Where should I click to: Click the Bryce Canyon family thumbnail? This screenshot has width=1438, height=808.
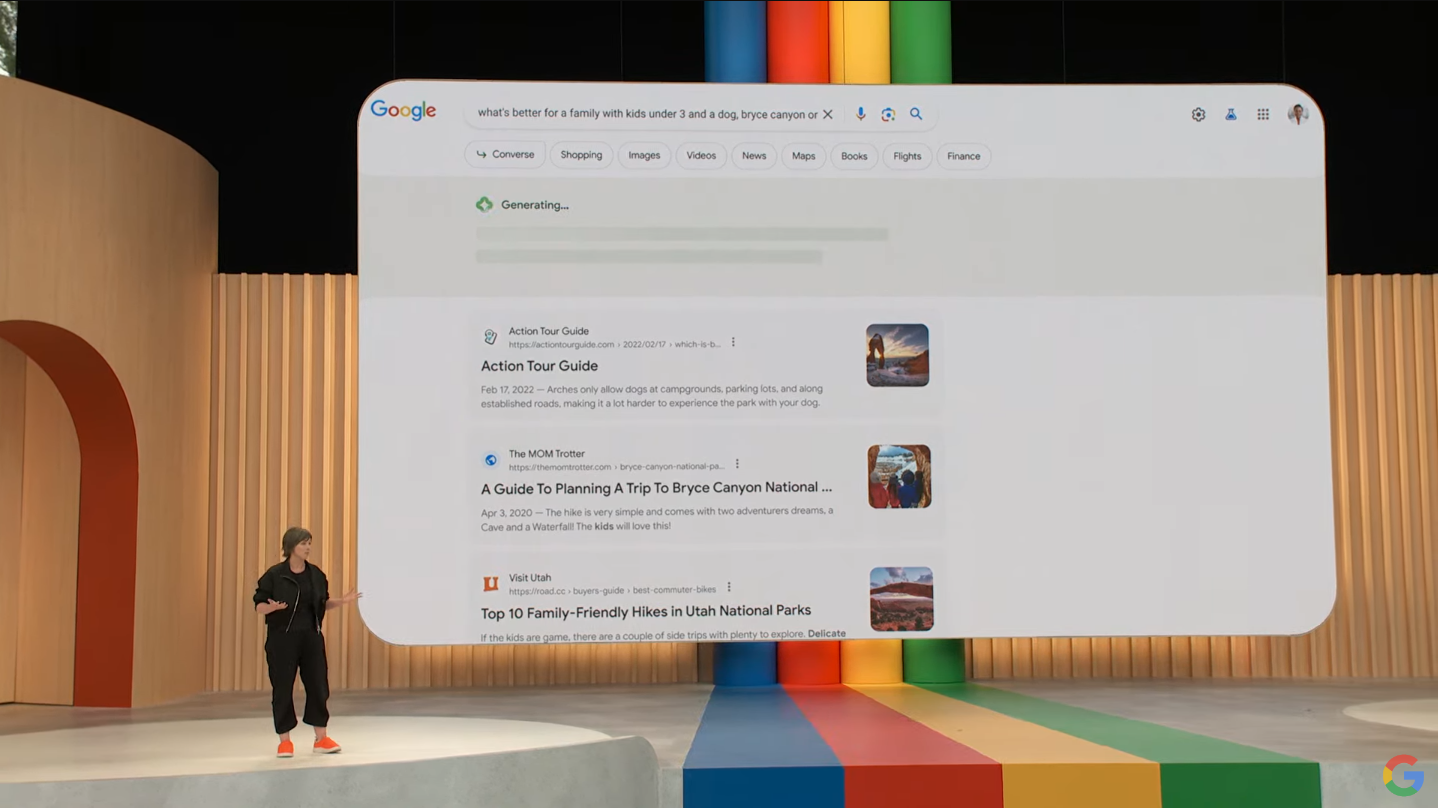(899, 477)
